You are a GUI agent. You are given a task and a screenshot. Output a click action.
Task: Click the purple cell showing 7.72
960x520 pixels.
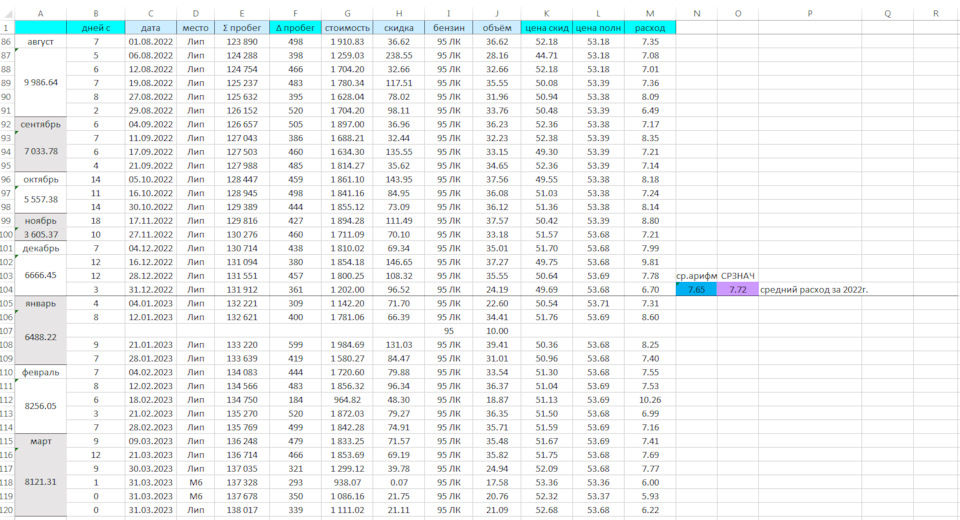738,290
